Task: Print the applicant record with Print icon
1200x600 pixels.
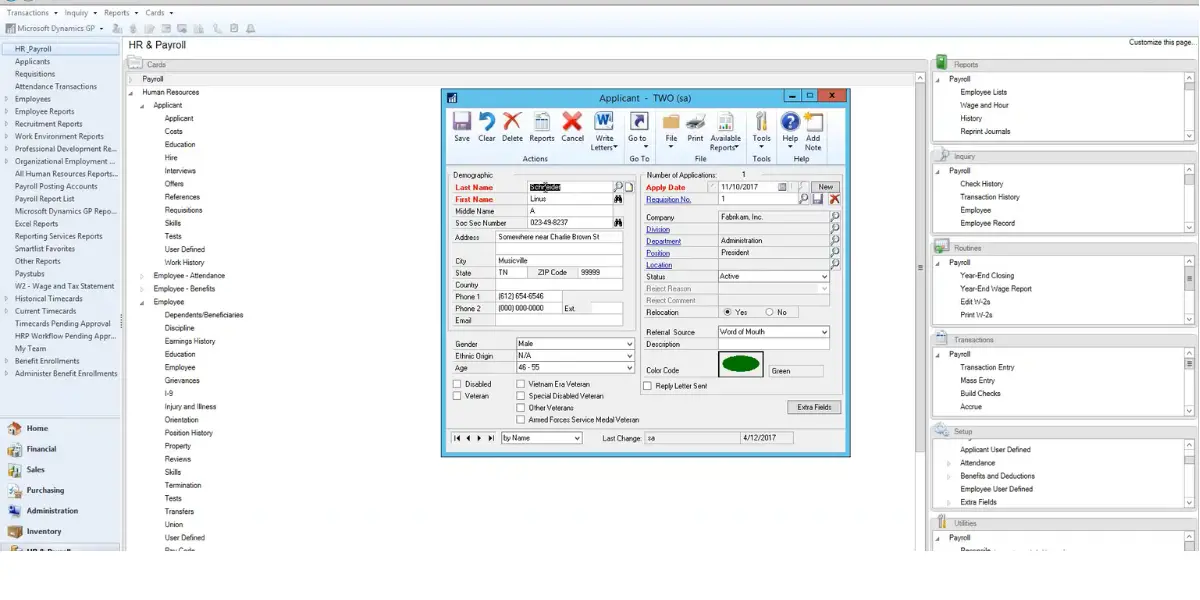Action: [x=695, y=127]
